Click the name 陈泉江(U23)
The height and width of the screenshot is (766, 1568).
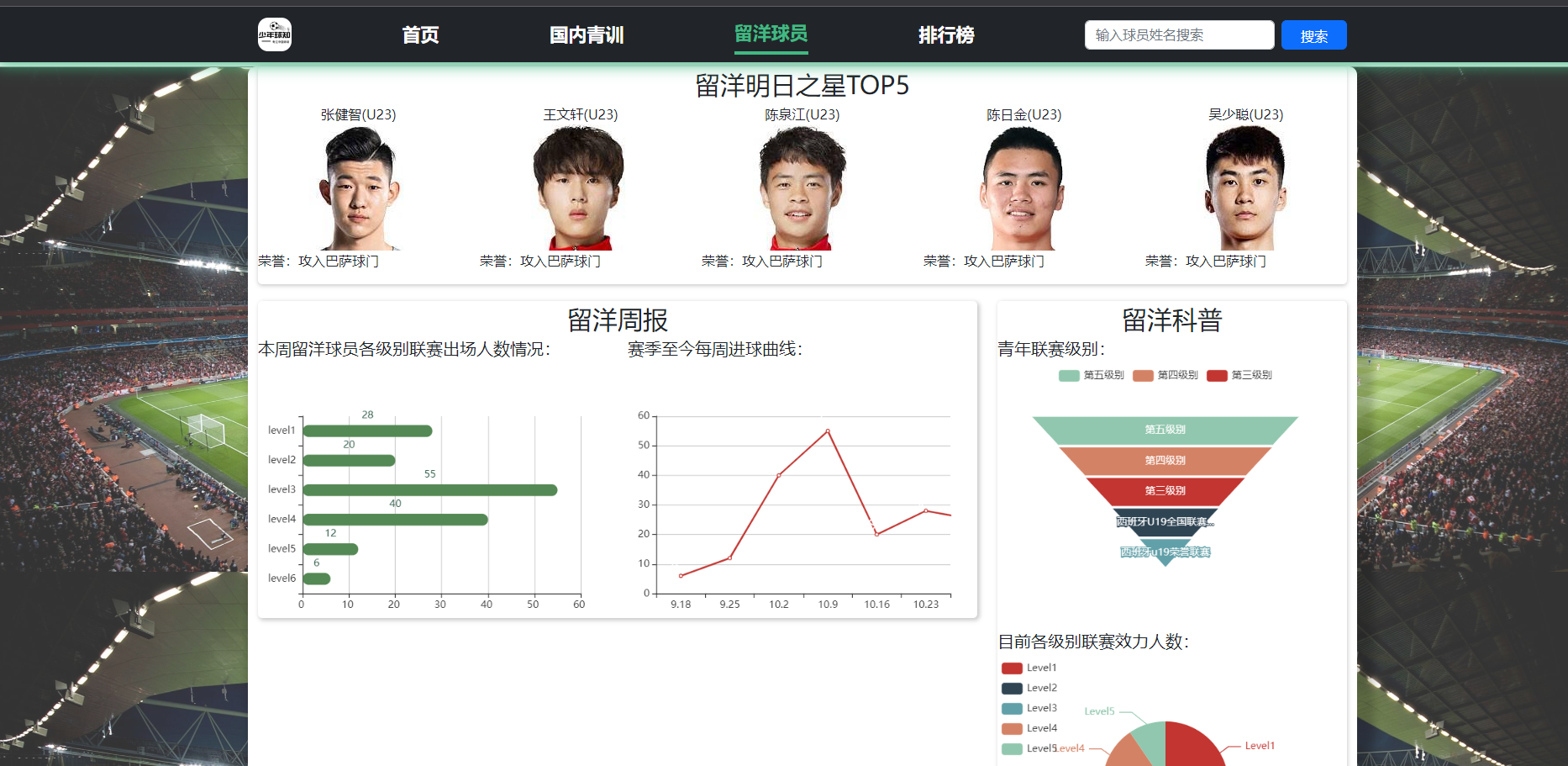point(802,114)
